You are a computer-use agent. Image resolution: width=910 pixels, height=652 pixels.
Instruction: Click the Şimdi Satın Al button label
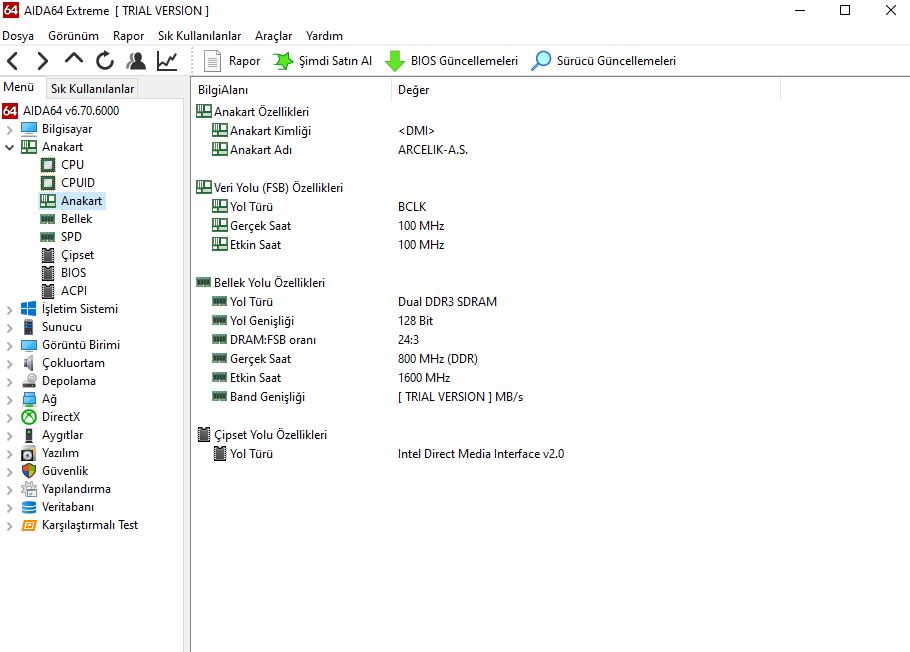335,61
